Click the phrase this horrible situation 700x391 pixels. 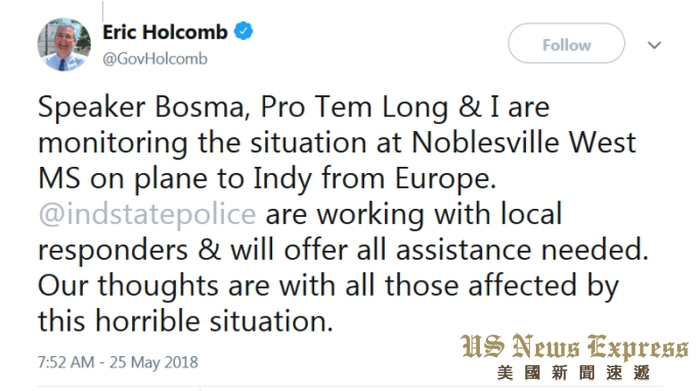point(185,321)
